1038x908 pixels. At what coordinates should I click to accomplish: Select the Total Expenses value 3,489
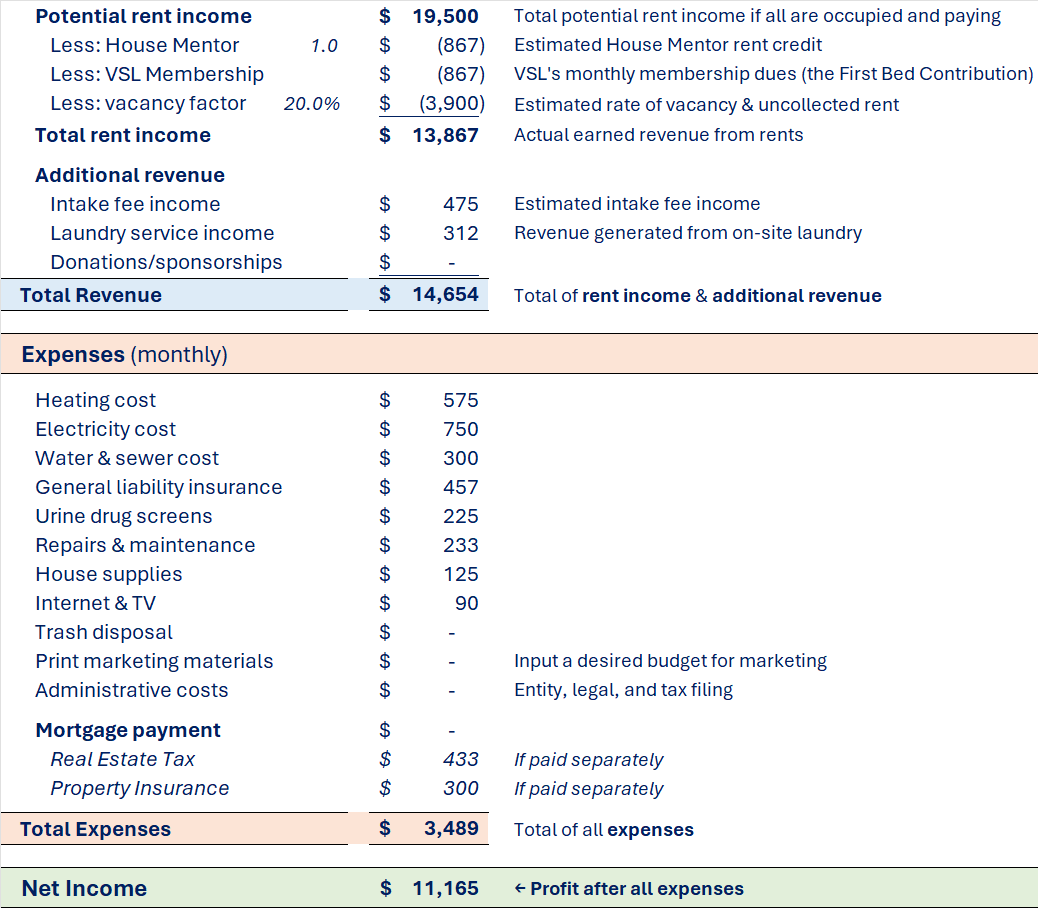point(451,828)
